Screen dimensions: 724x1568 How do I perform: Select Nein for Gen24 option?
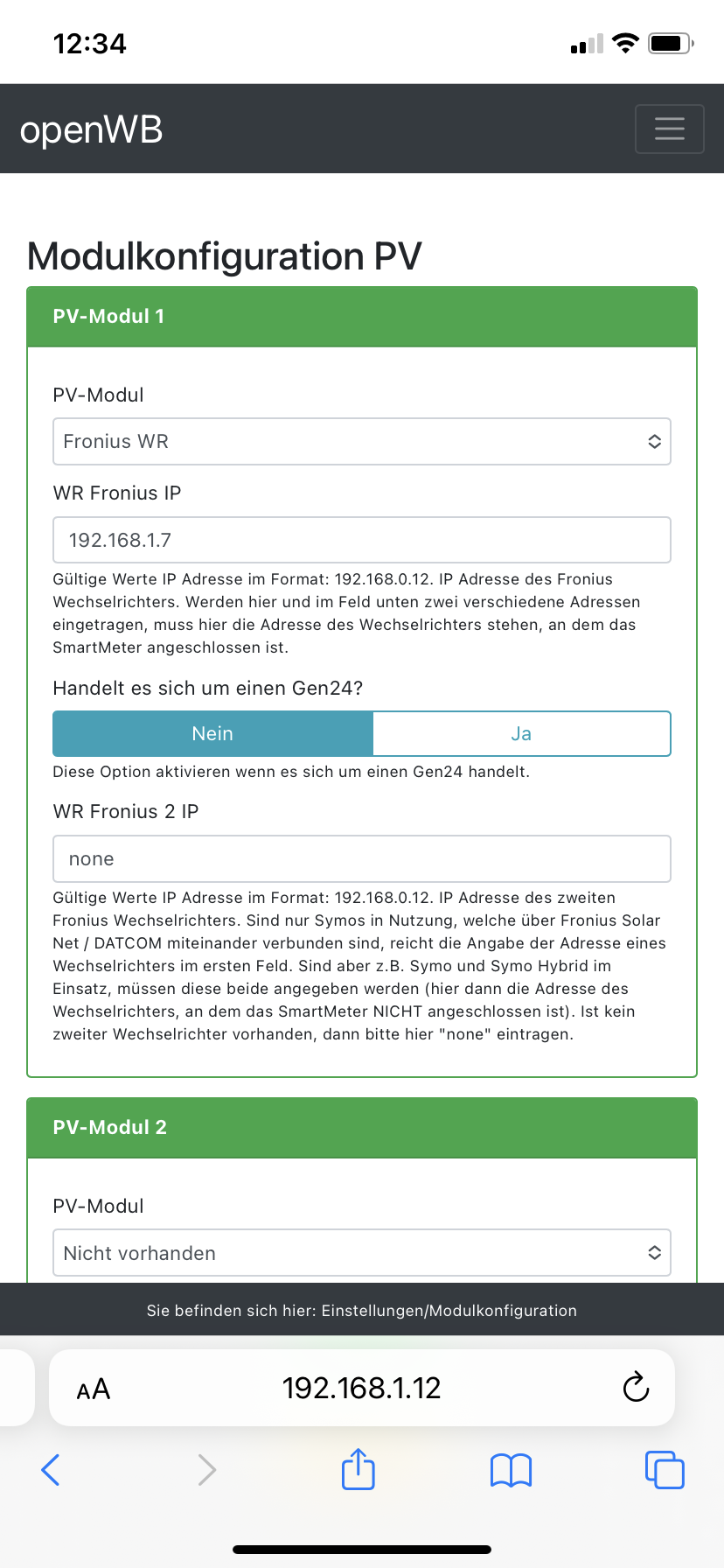[212, 733]
